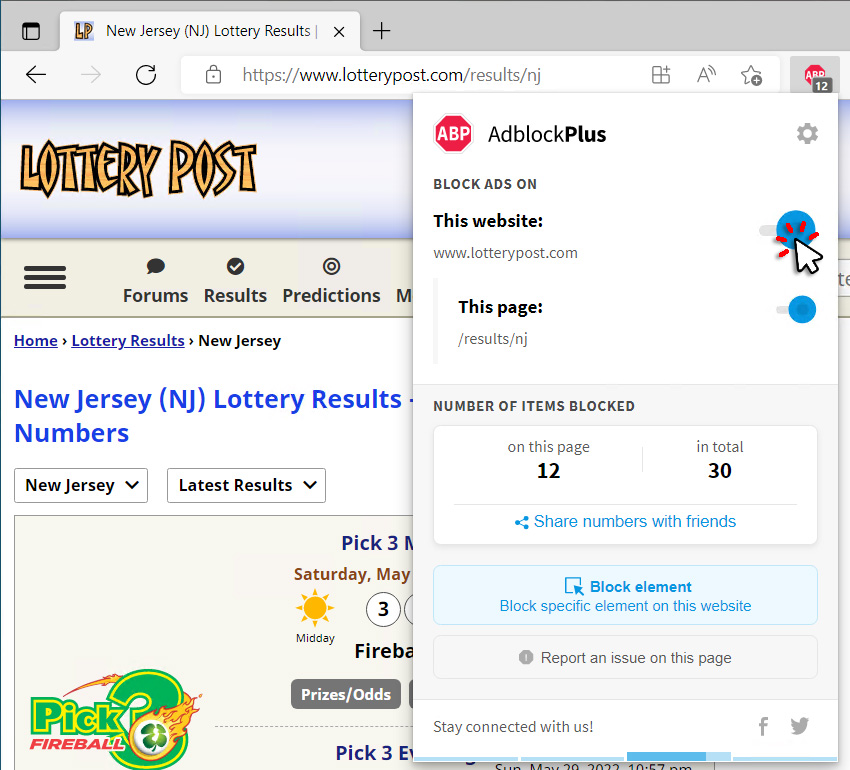
Task: Click the www.lotterypost.com domain text
Action: 505,253
